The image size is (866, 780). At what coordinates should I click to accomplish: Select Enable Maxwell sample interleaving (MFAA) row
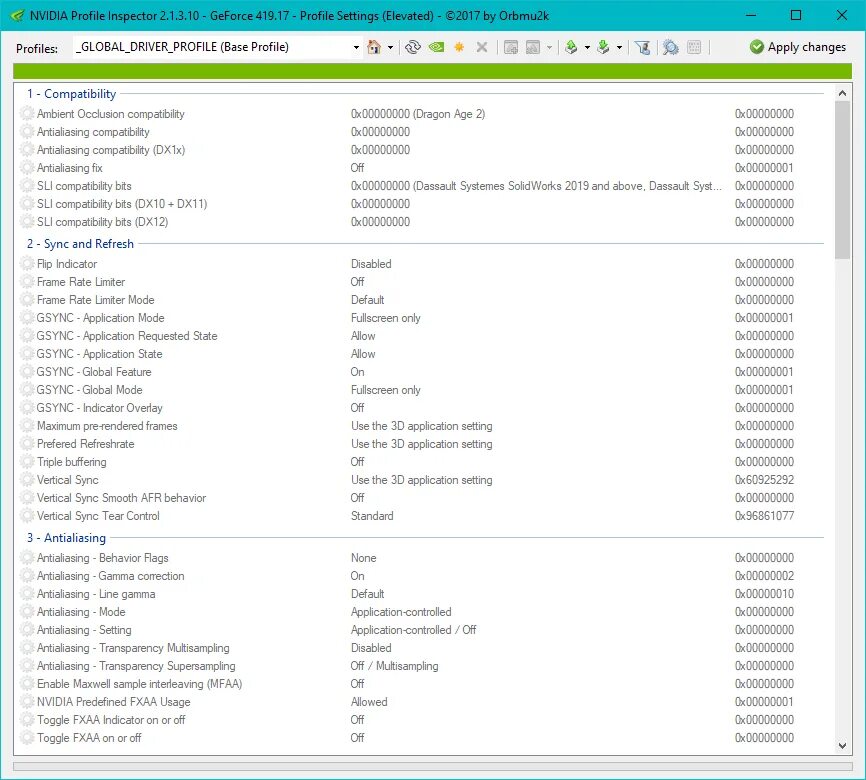(x=424, y=684)
